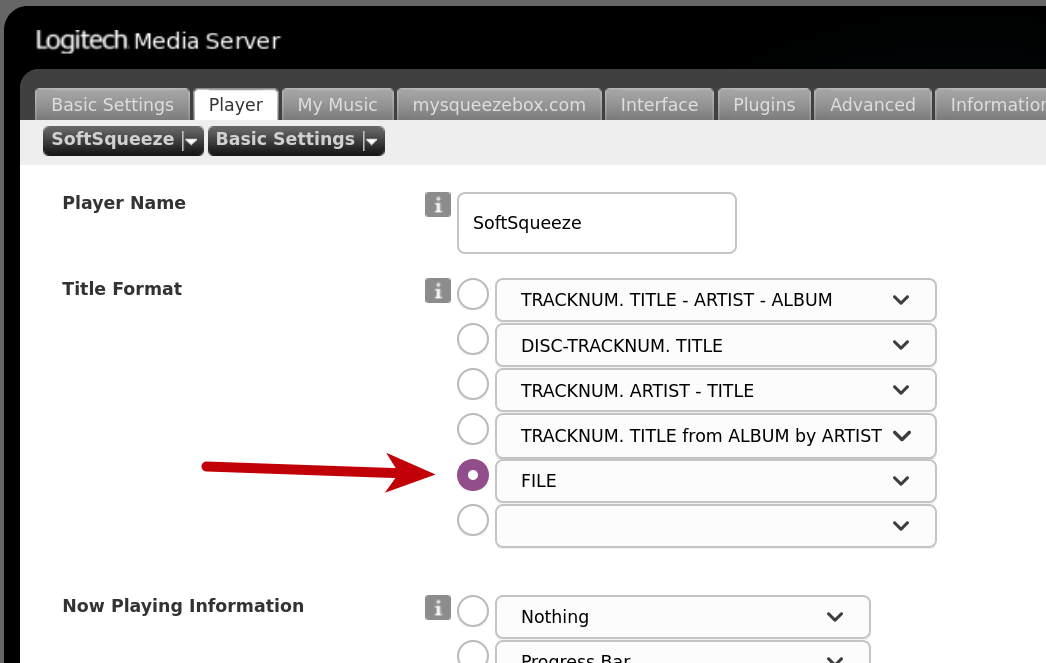Select the FILE title format radio button
Image resolution: width=1046 pixels, height=663 pixels.
click(x=473, y=475)
